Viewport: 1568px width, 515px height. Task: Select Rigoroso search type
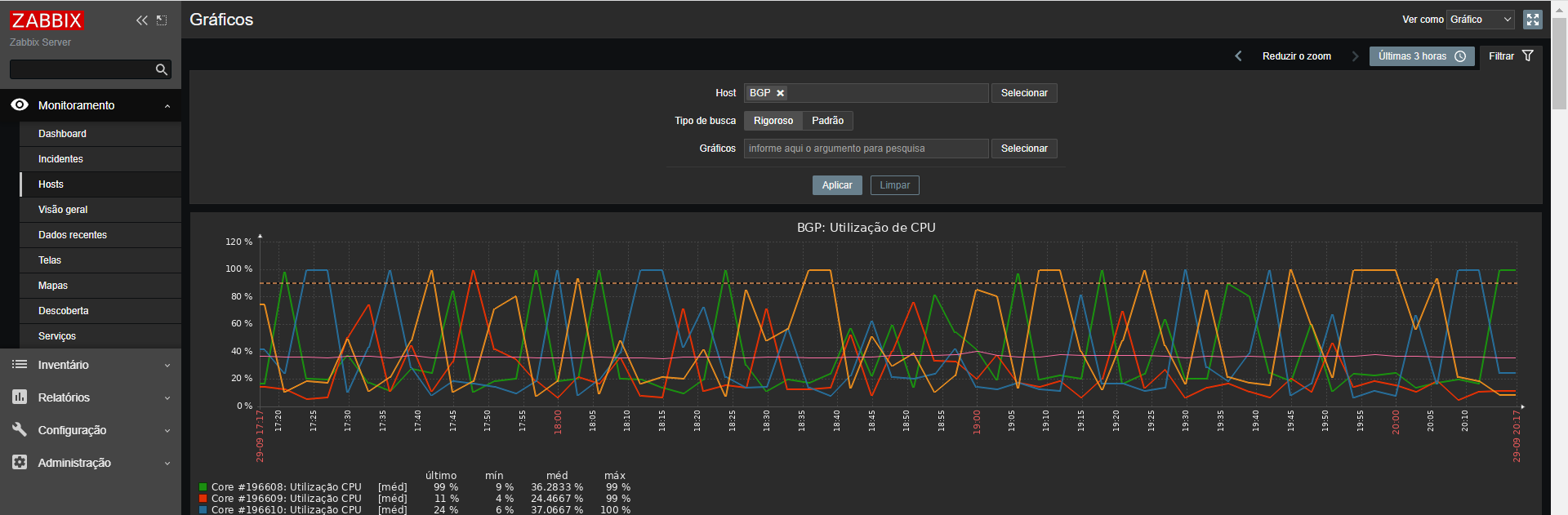773,121
